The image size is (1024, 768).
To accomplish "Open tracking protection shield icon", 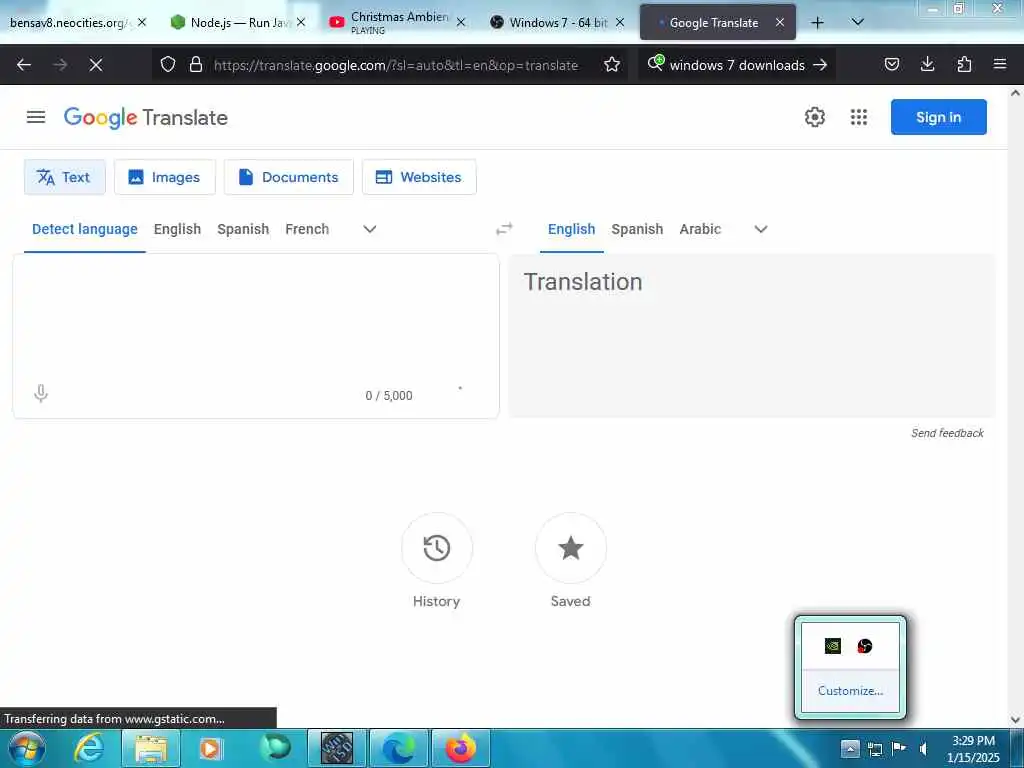I will tap(168, 65).
